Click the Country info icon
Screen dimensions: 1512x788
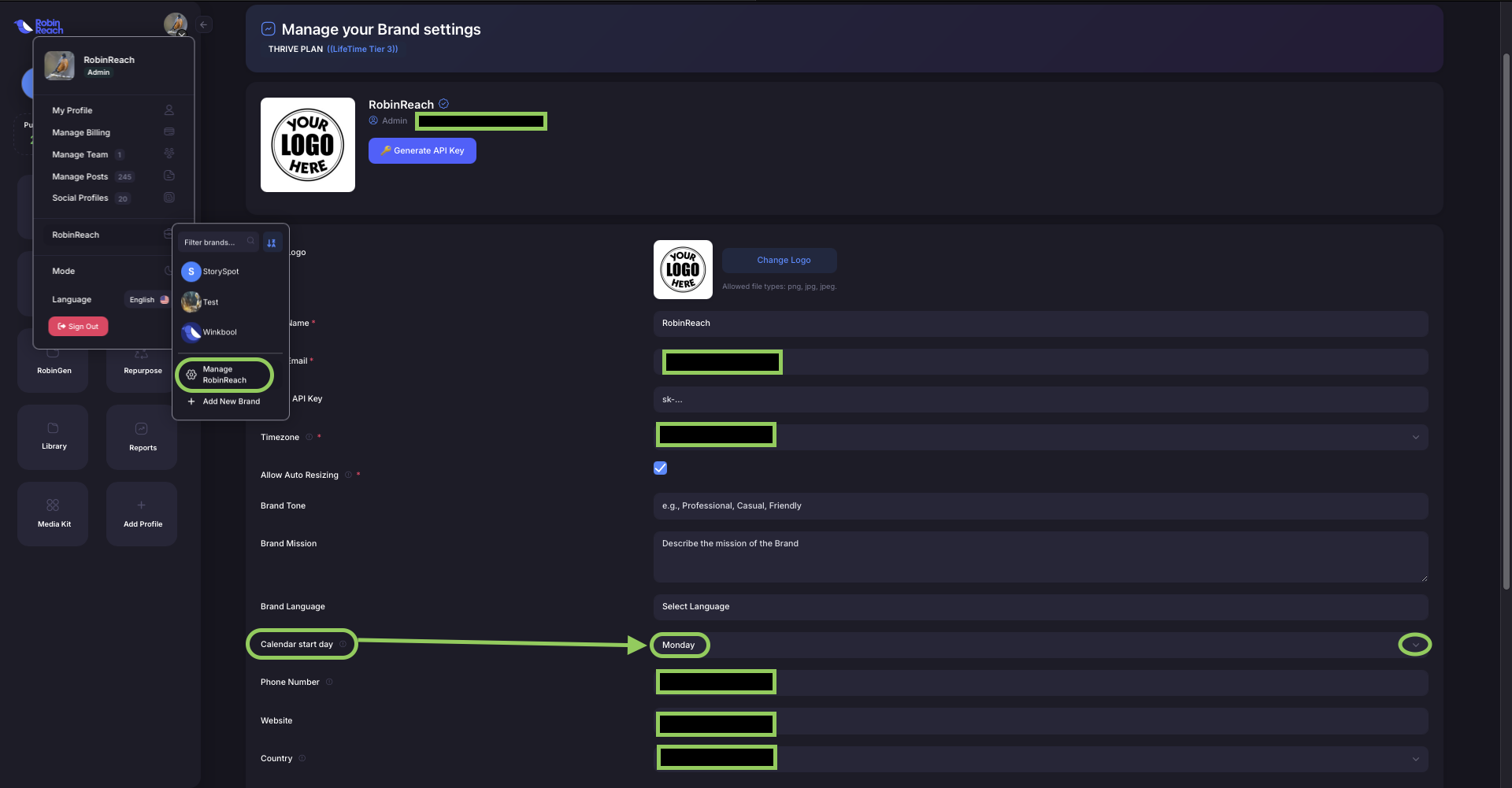coord(302,758)
